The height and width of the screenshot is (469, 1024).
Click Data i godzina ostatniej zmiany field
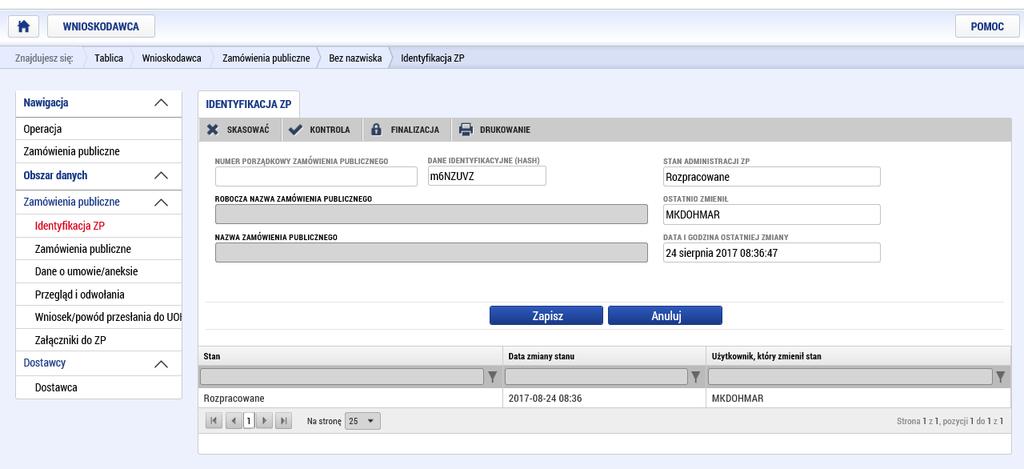[x=771, y=253]
